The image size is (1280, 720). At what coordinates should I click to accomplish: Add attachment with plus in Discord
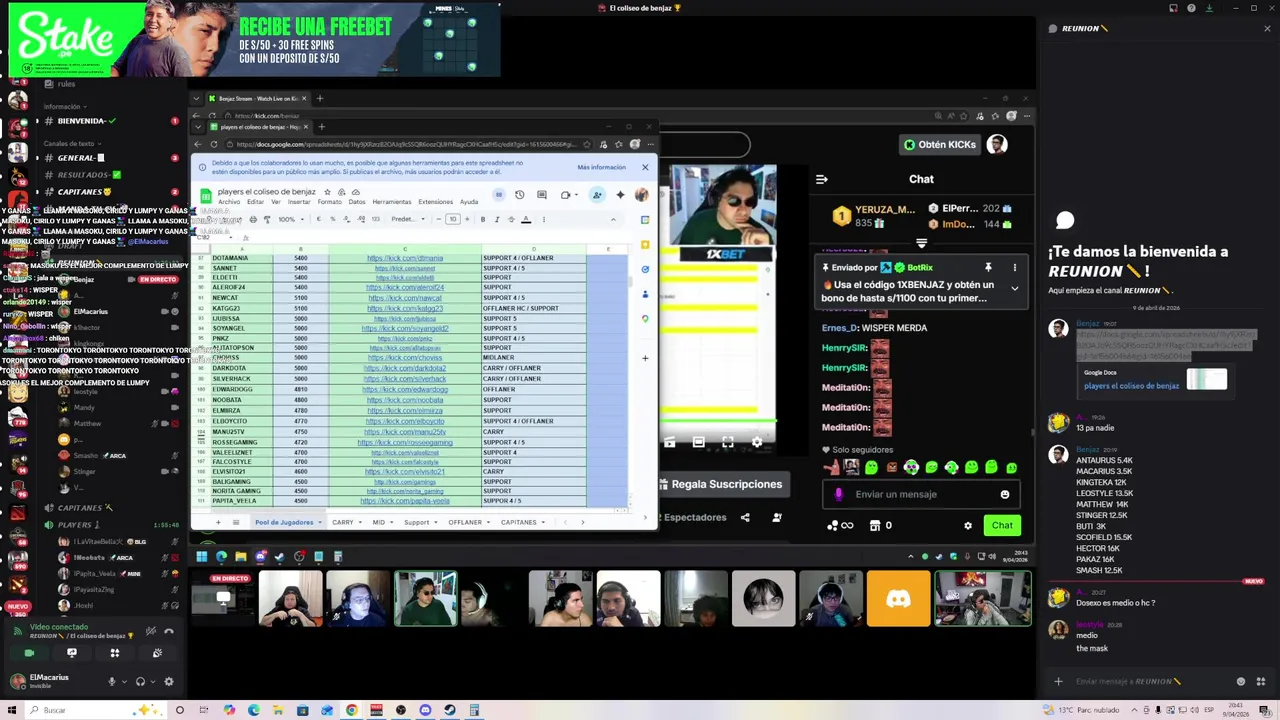click(1058, 682)
